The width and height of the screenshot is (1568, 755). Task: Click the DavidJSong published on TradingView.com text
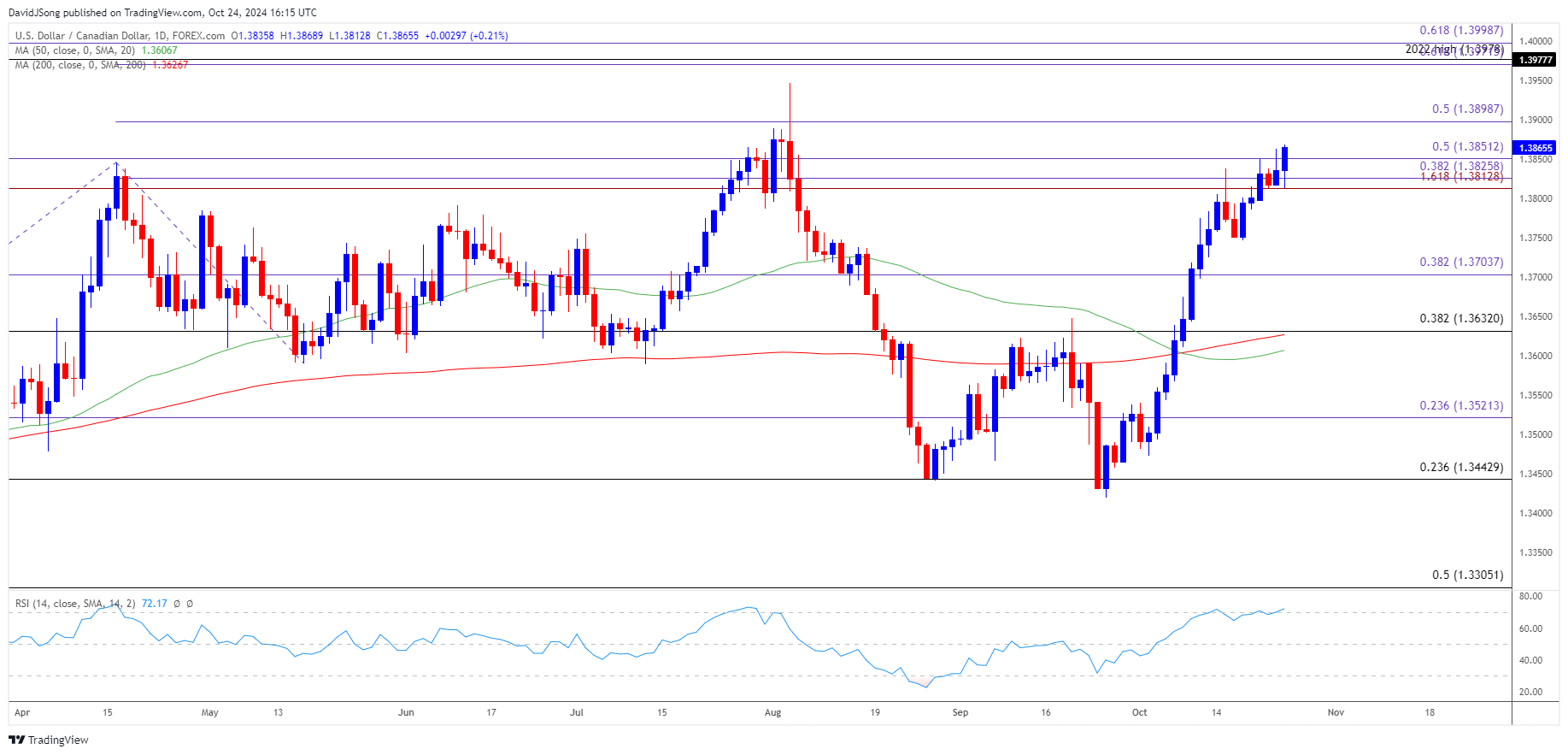162,12
